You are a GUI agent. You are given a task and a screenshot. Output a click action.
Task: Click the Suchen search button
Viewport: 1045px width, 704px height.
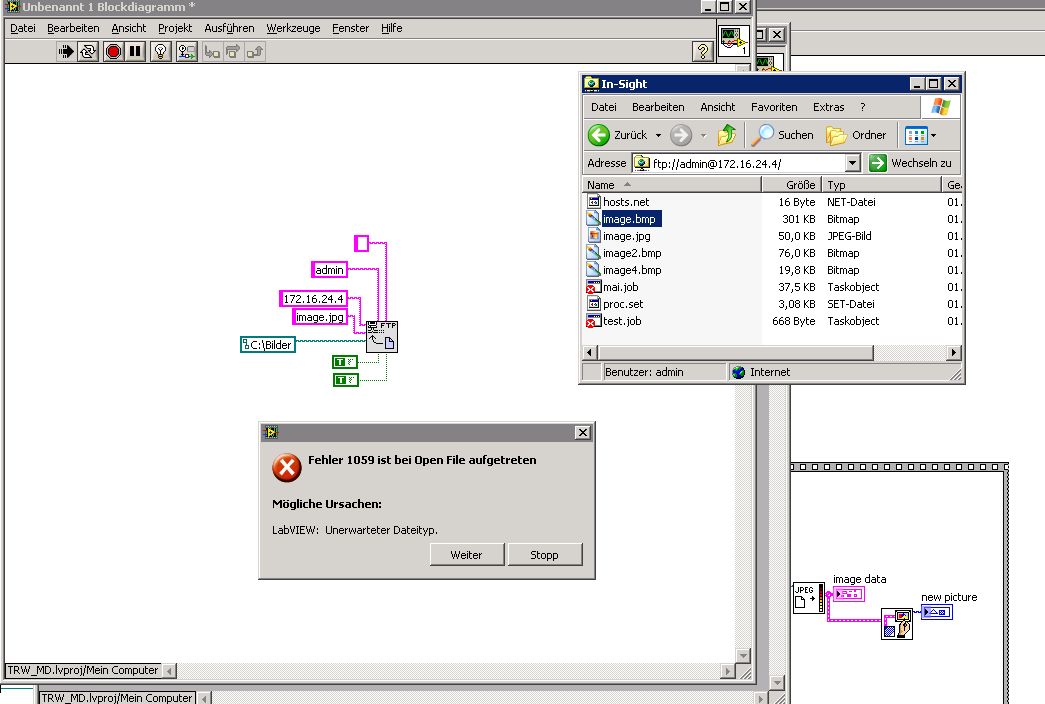(783, 135)
